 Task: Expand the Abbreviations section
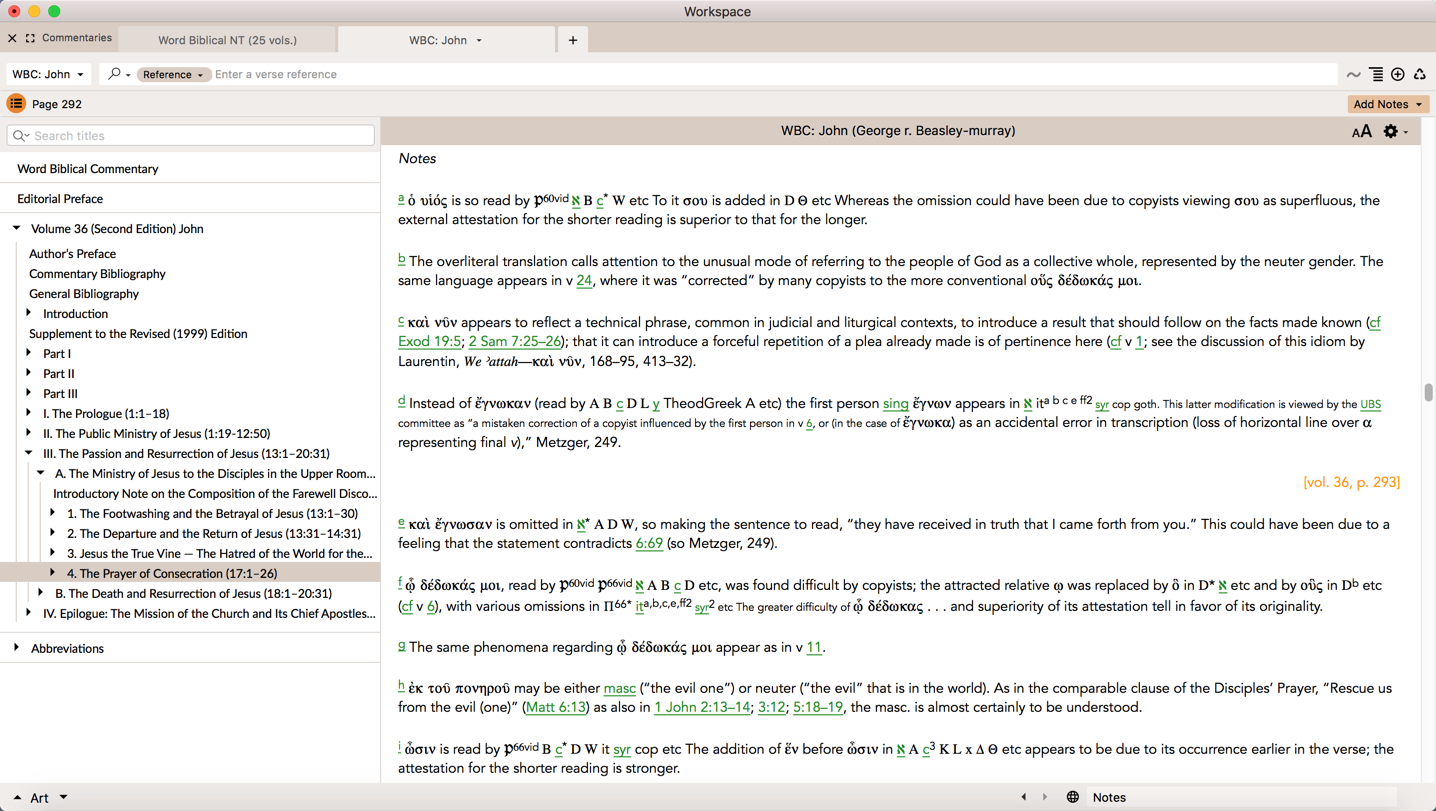click(x=17, y=648)
